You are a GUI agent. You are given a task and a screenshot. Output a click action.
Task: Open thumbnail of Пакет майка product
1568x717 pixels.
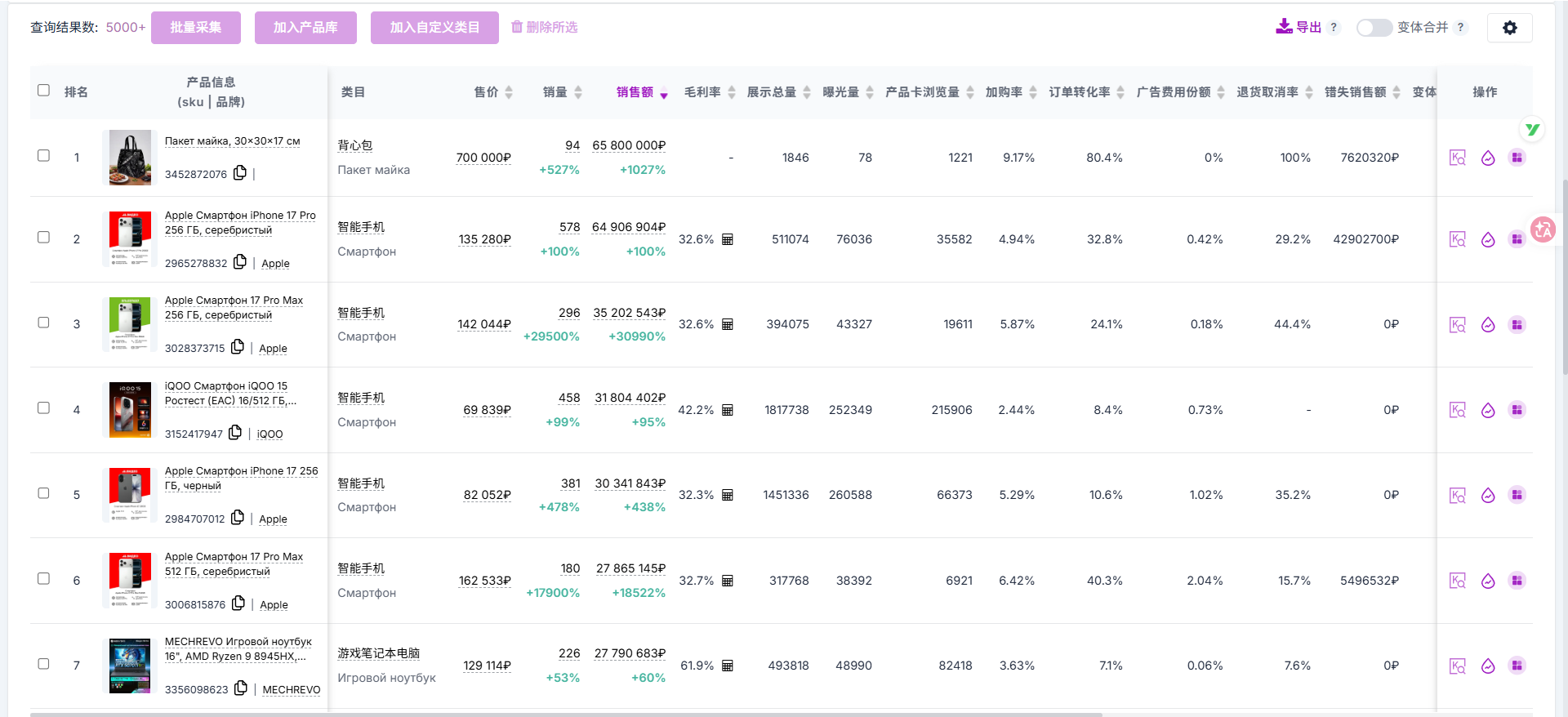click(130, 158)
